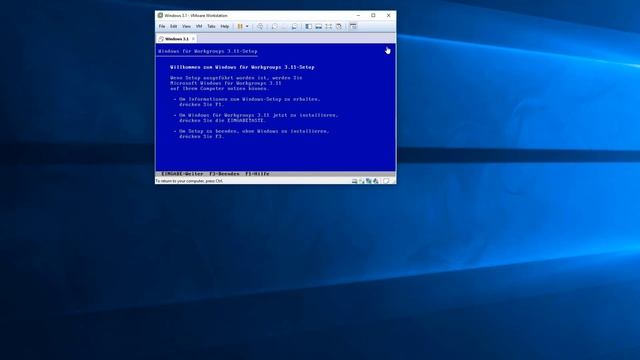Image resolution: width=640 pixels, height=360 pixels.
Task: Close the VMware Workstation window
Action: click(x=389, y=15)
